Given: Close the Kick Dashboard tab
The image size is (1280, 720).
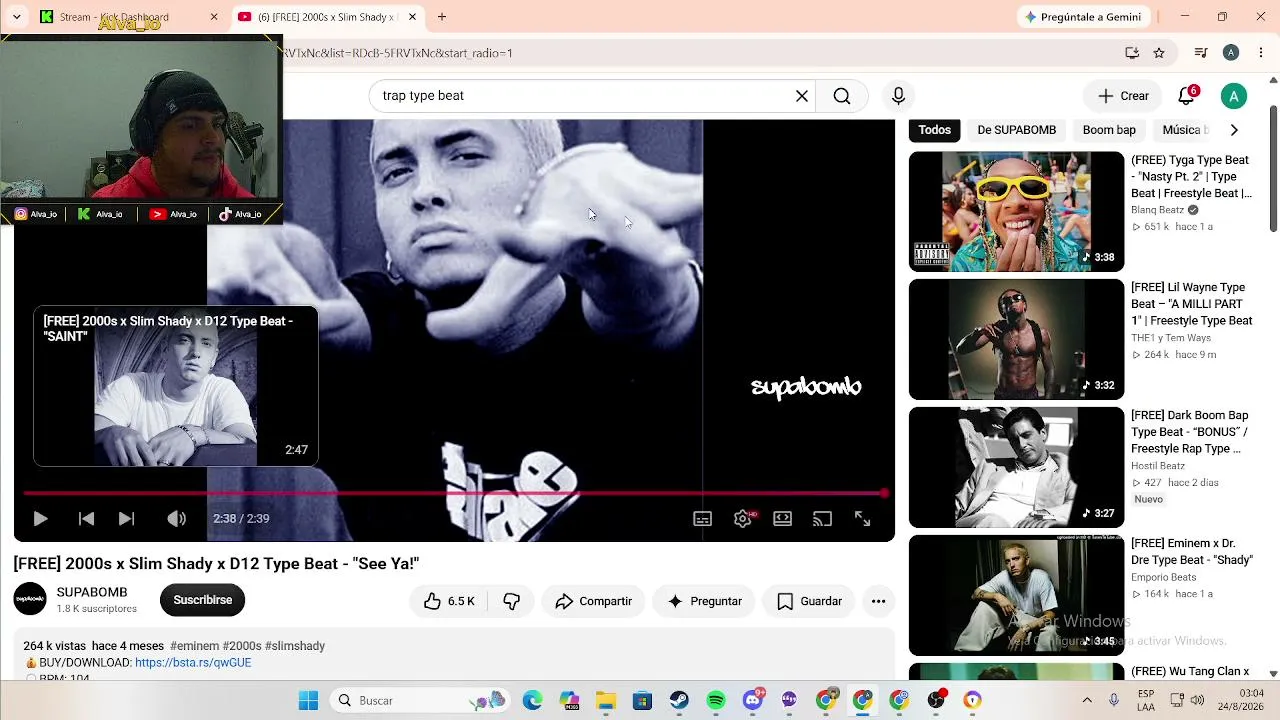Looking at the screenshot, I should 213,17.
